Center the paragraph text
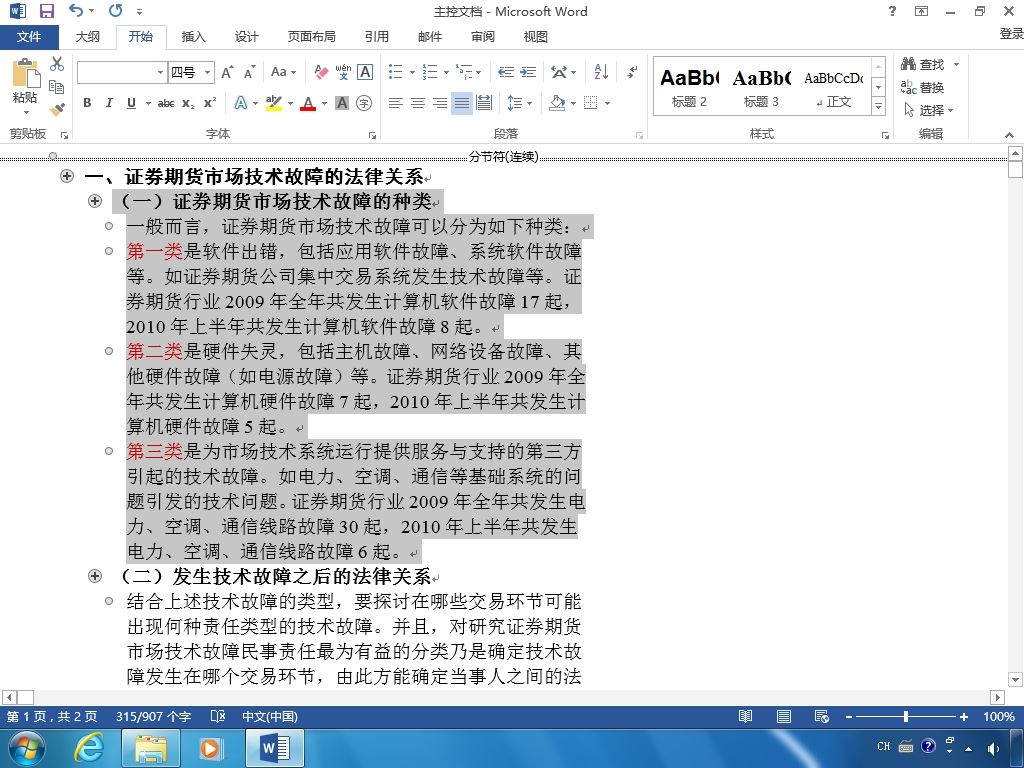The width and height of the screenshot is (1024, 768). coord(417,103)
